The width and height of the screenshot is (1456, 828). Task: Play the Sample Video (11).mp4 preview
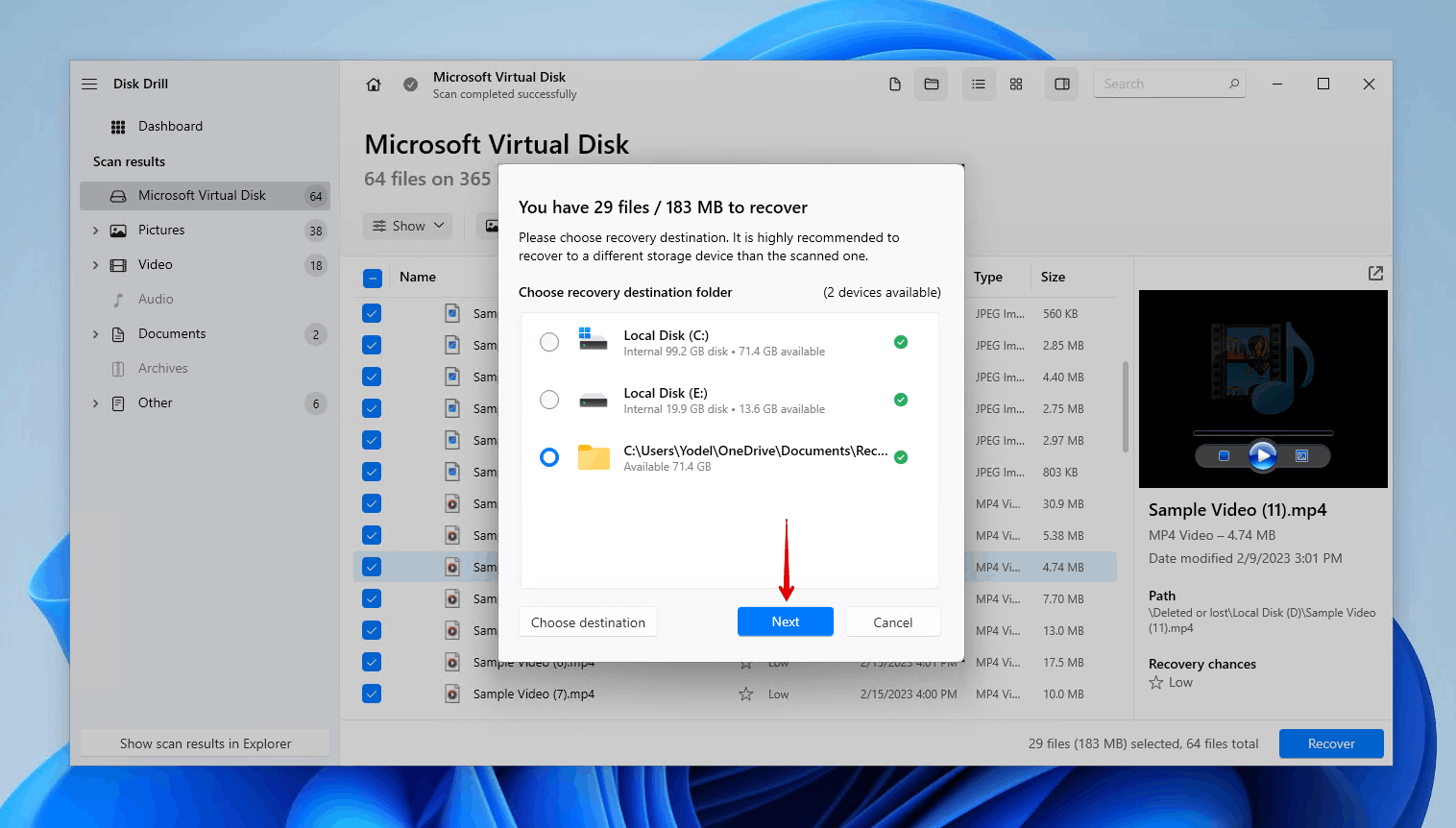coord(1262,455)
